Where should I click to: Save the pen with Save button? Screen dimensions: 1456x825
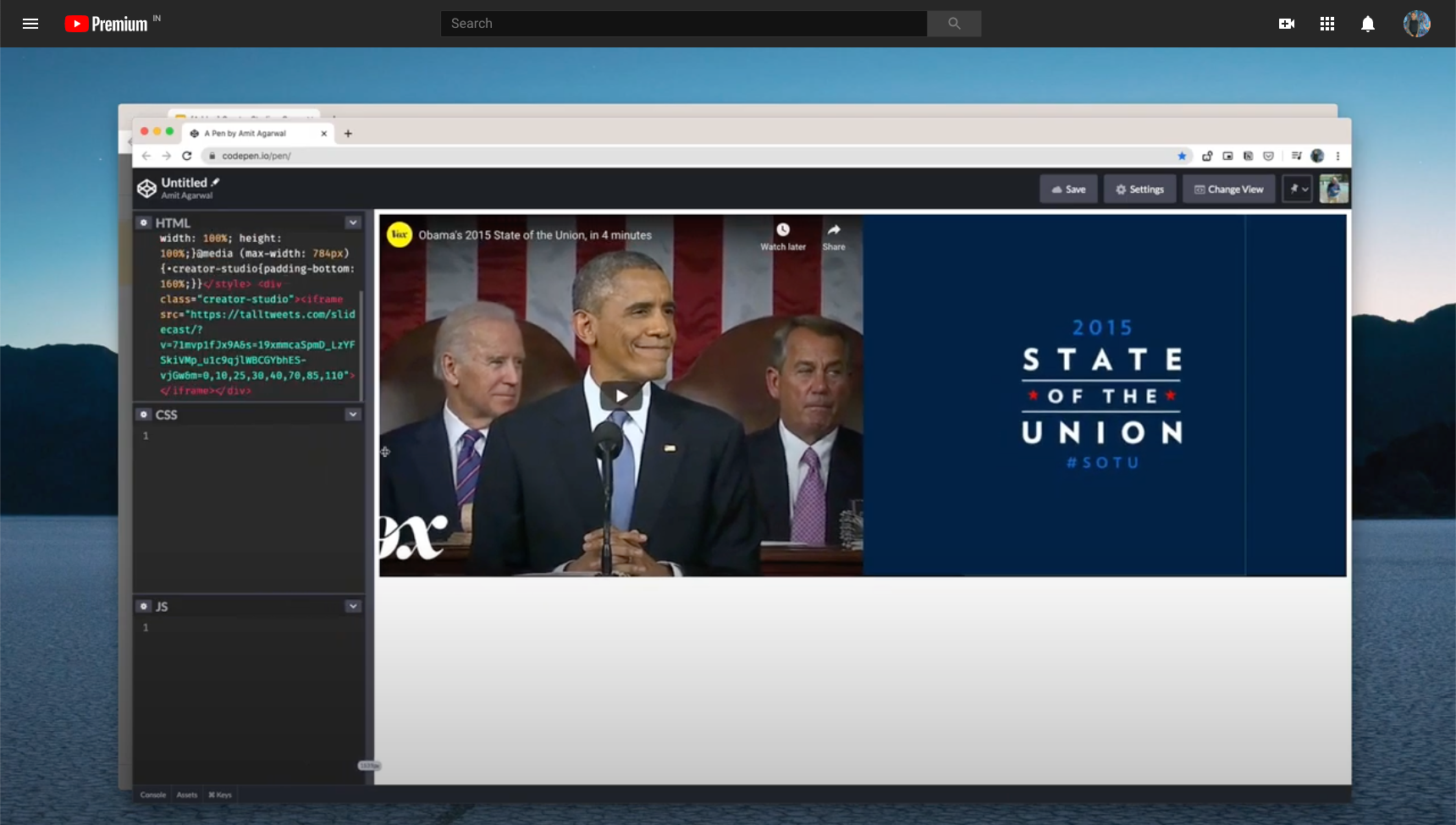pyautogui.click(x=1068, y=190)
